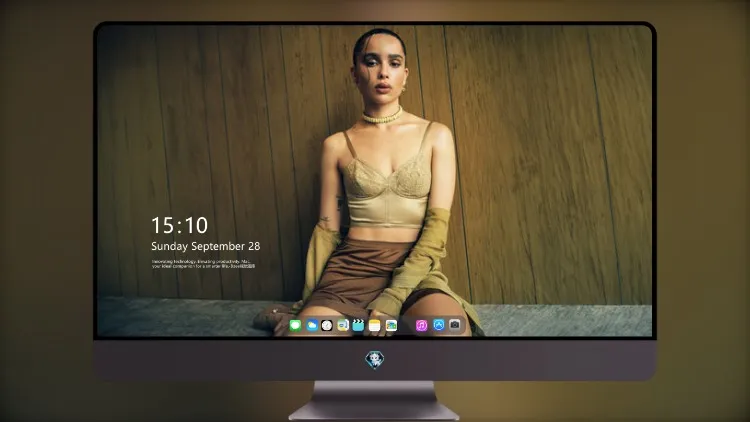Click the minute digits 10 on clock widget

[196, 225]
